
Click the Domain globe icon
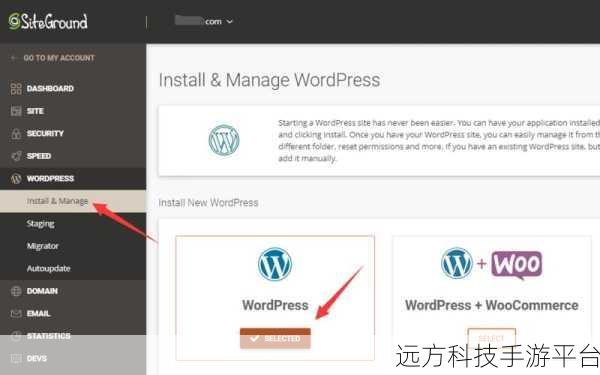16,291
